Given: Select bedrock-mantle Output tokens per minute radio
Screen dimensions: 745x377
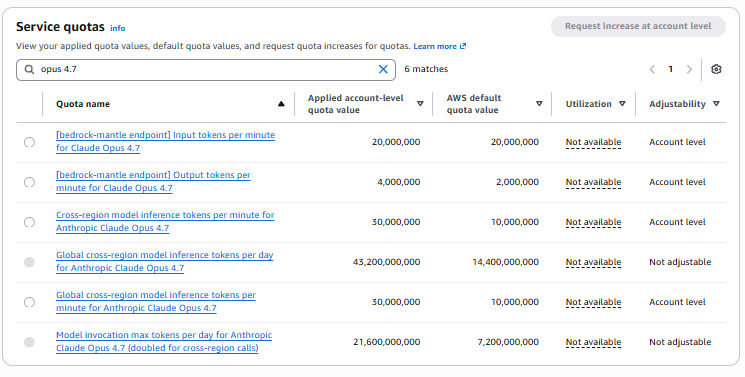Looking at the screenshot, I should pos(29,182).
